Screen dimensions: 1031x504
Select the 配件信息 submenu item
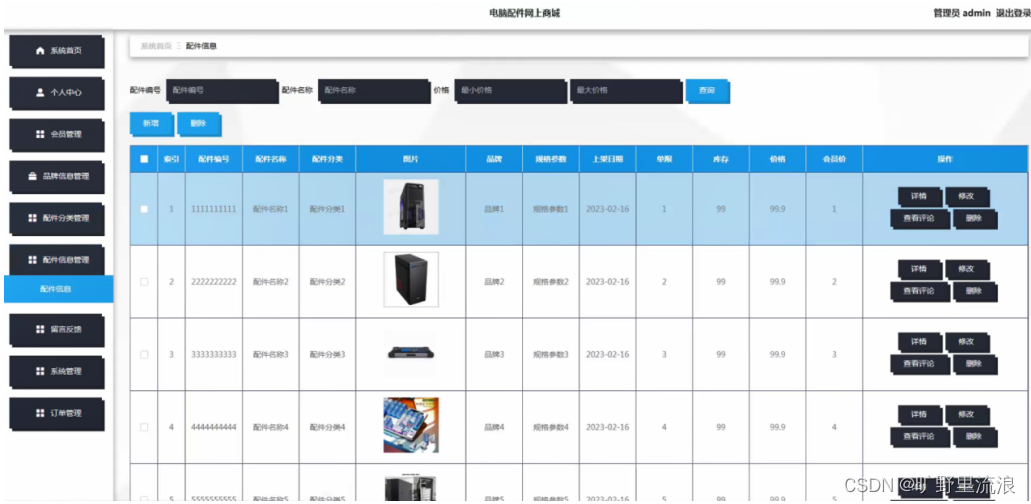[x=59, y=289]
